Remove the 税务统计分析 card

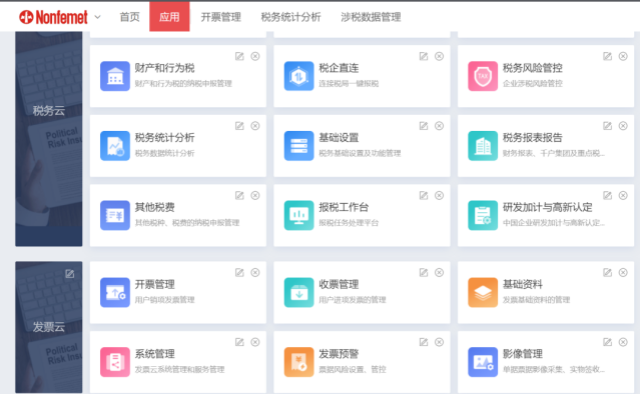pyautogui.click(x=255, y=126)
